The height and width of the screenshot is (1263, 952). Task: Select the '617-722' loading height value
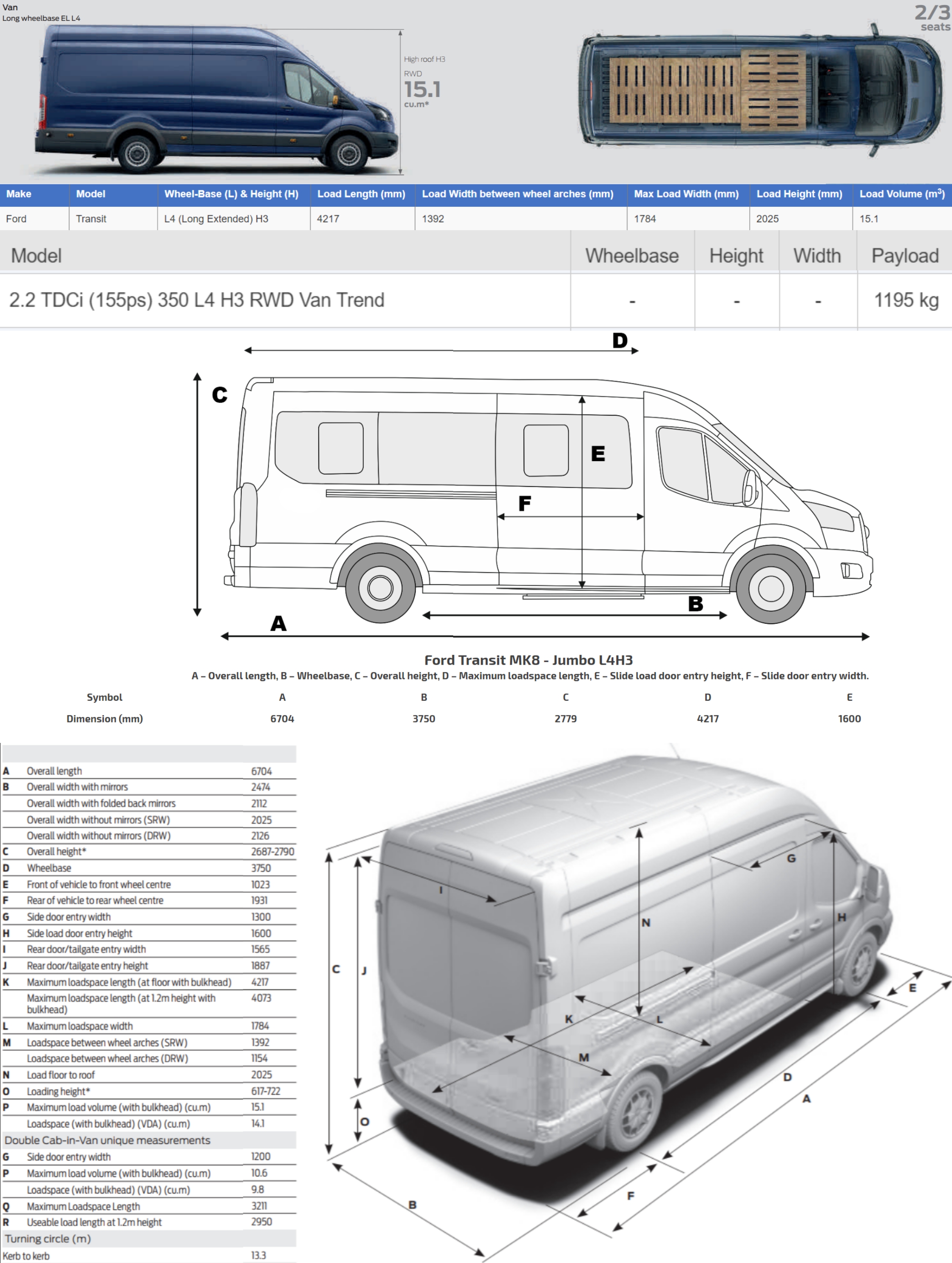pos(265,1092)
